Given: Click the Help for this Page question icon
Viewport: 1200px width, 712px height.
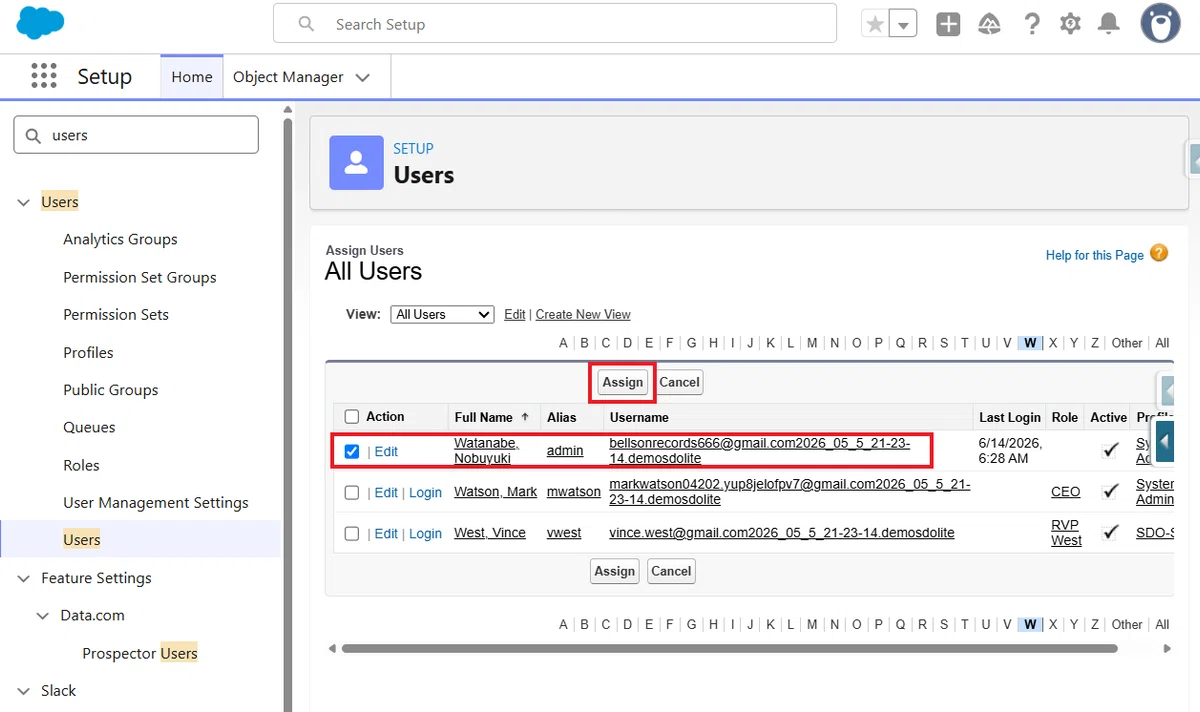Looking at the screenshot, I should 1159,253.
